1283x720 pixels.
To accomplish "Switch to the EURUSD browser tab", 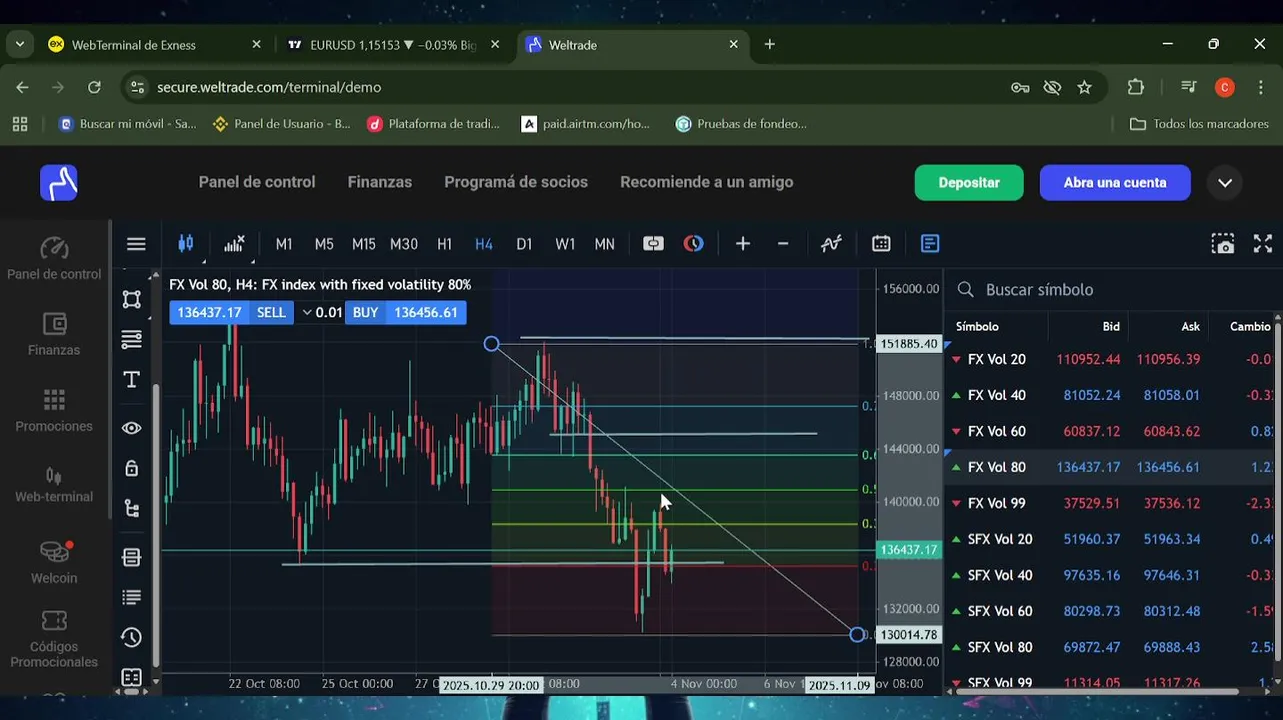I will (x=394, y=45).
